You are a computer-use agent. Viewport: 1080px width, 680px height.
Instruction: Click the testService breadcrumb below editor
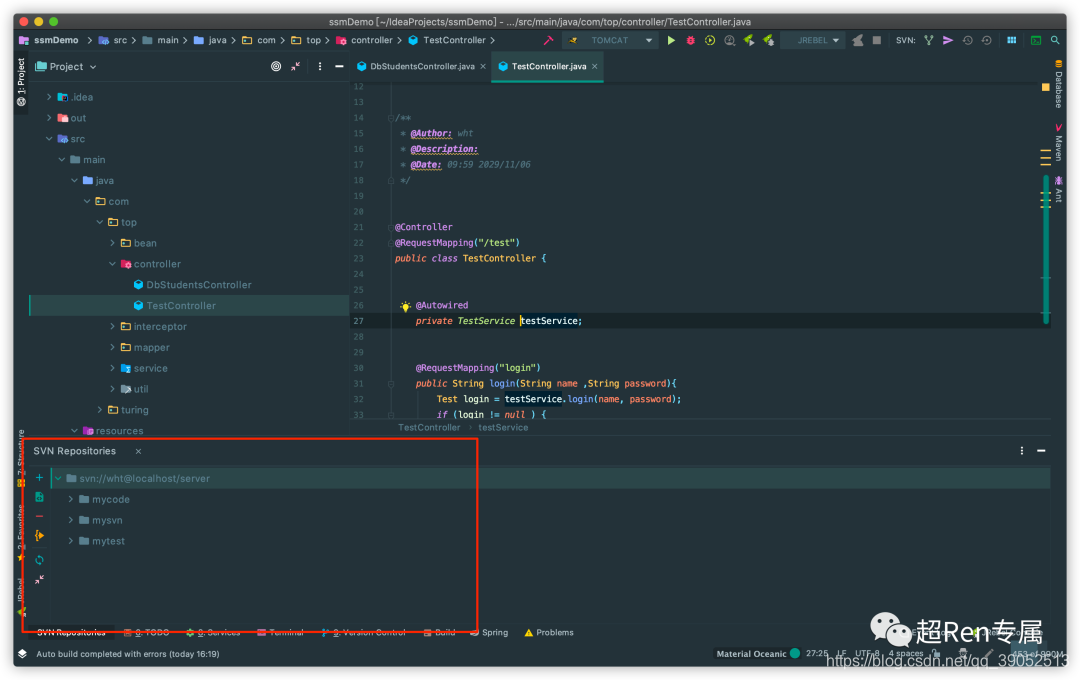[x=503, y=428]
